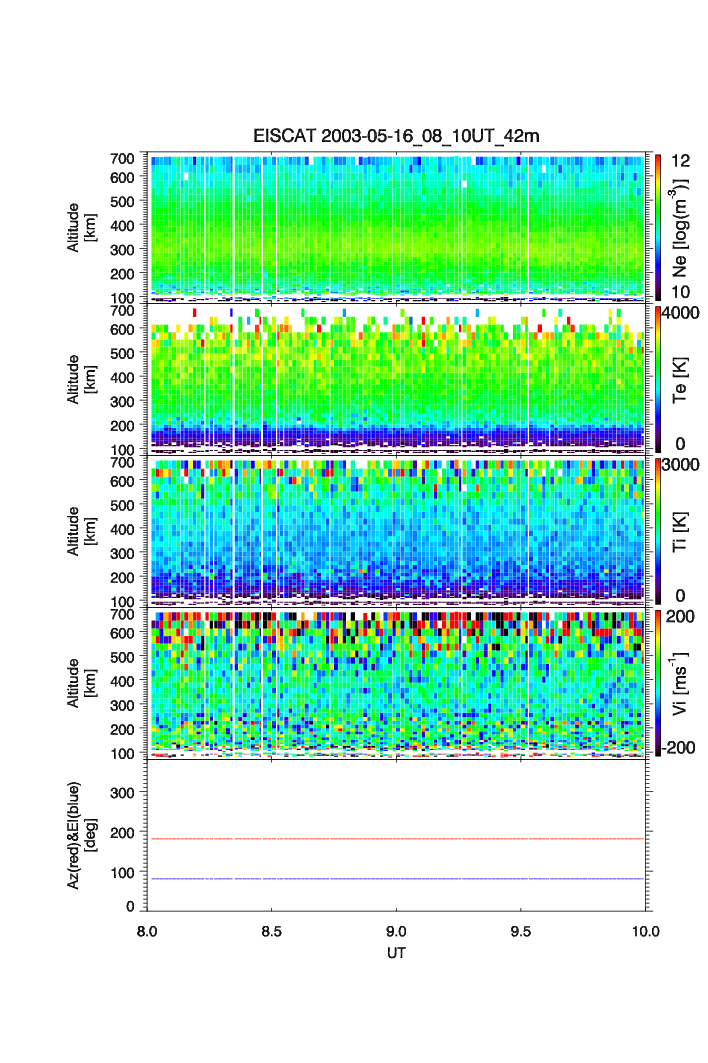708x1063 pixels.
Task: Click the 9.0 tick label on time axis
Action: [x=397, y=930]
